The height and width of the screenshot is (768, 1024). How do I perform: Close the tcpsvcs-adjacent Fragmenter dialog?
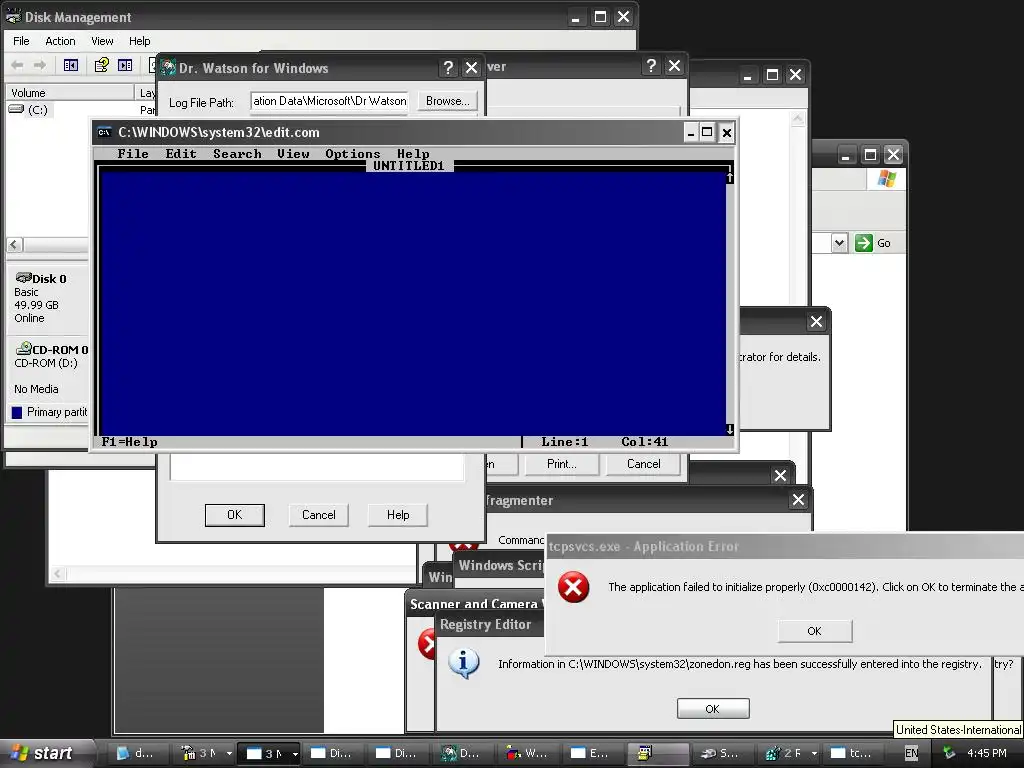click(798, 500)
